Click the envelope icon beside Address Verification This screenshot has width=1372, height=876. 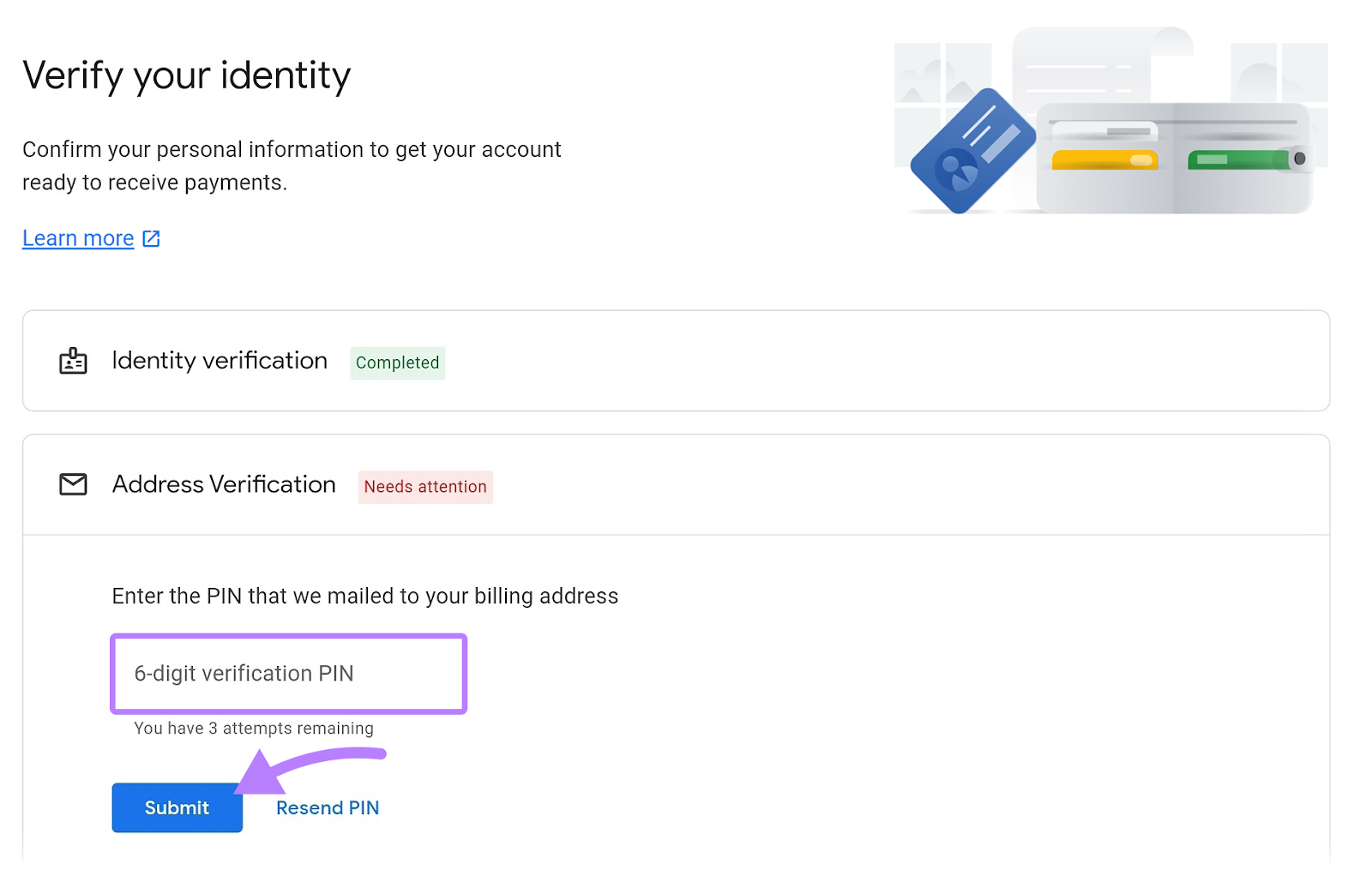[74, 484]
